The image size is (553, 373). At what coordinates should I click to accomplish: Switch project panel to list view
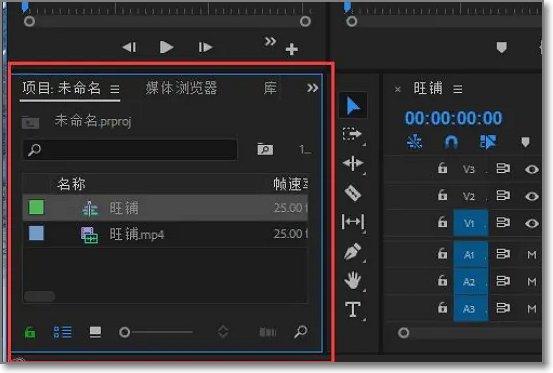[62, 332]
